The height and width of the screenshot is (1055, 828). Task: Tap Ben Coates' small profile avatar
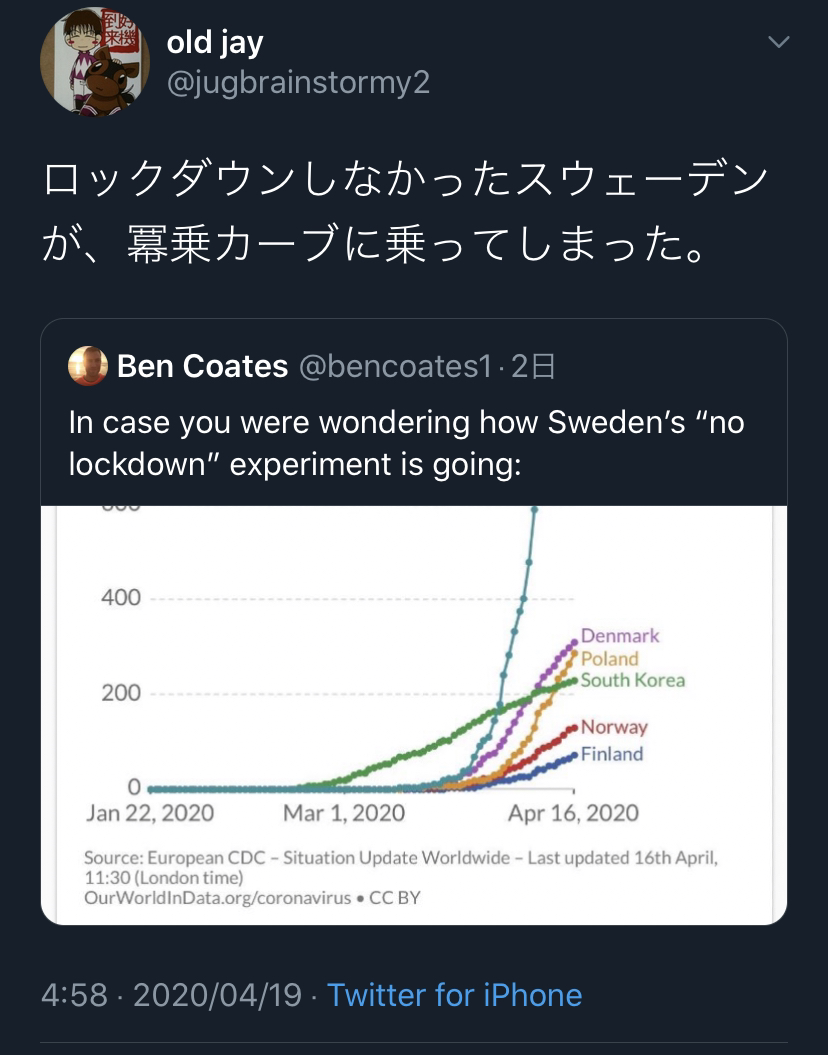point(87,367)
